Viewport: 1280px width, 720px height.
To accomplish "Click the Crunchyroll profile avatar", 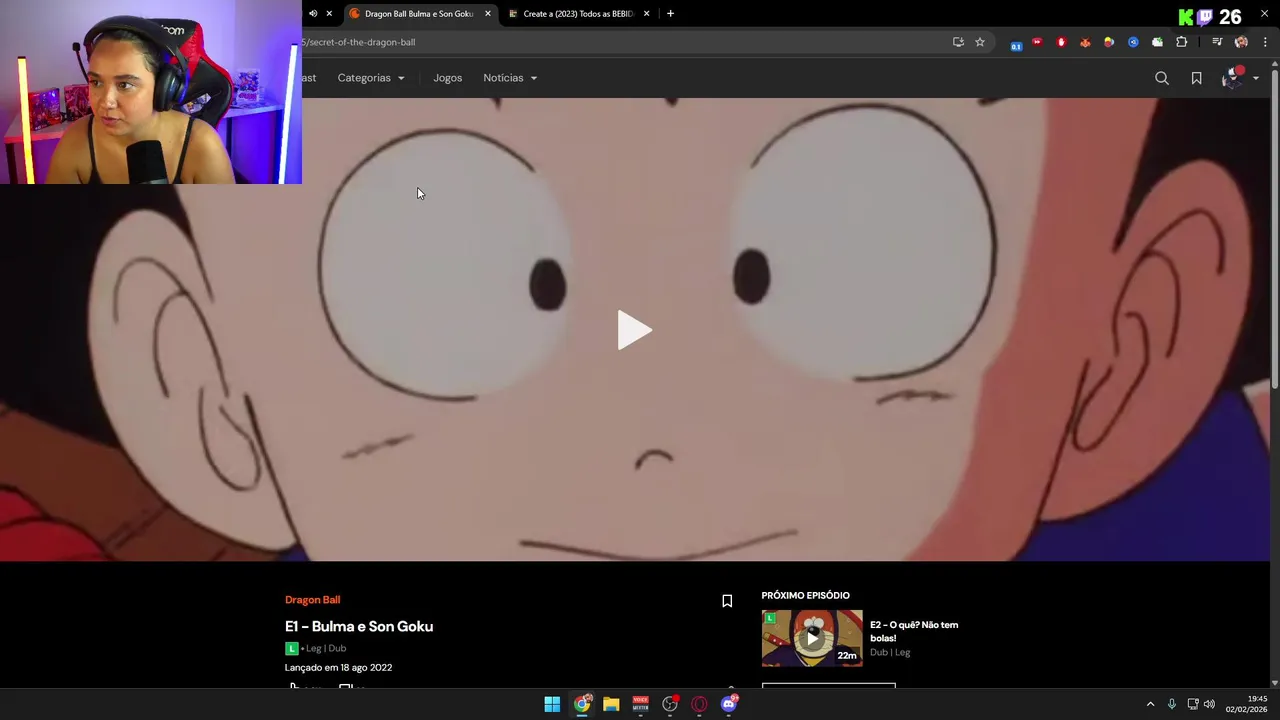I will [1232, 78].
